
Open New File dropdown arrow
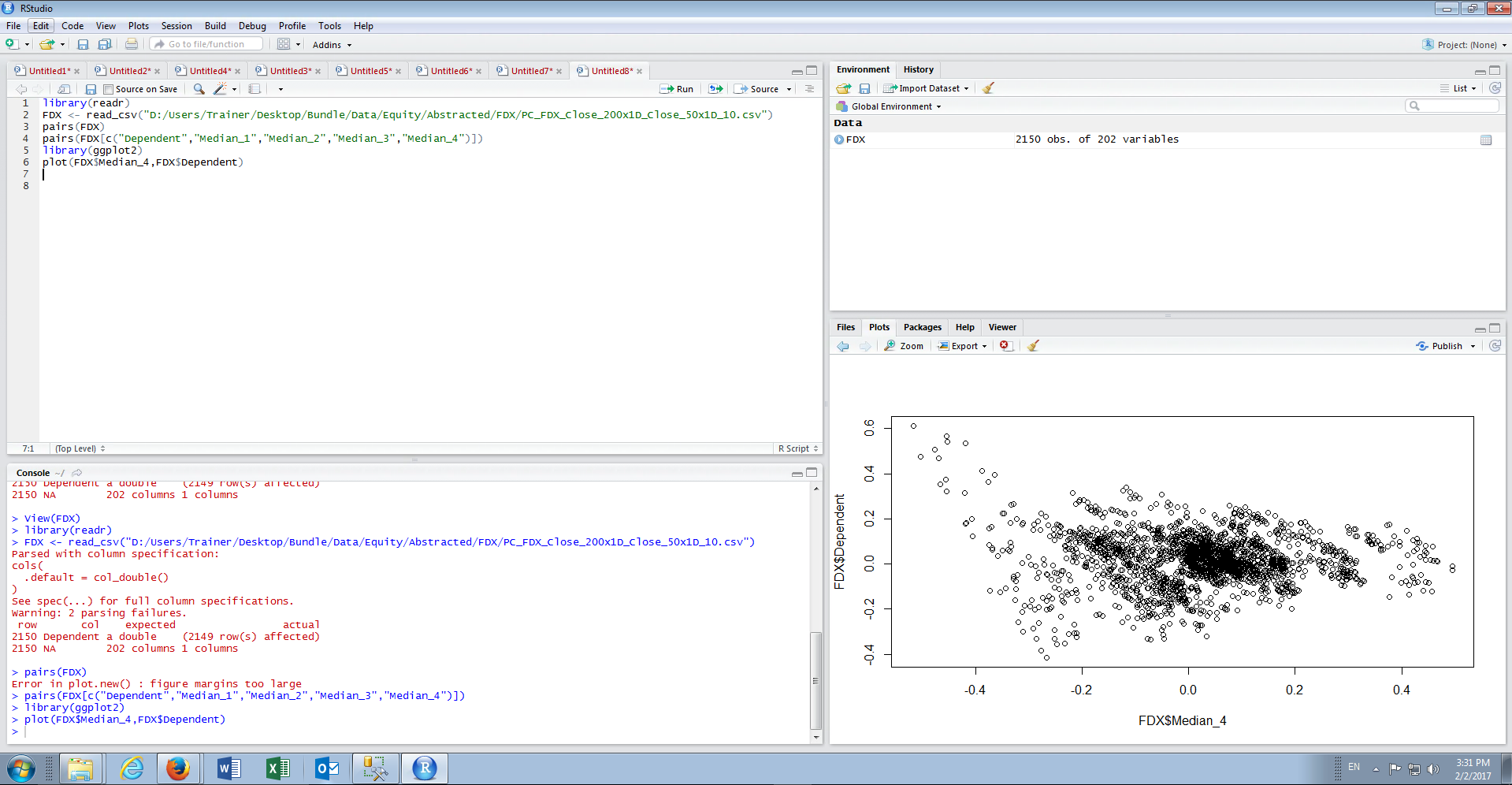27,45
